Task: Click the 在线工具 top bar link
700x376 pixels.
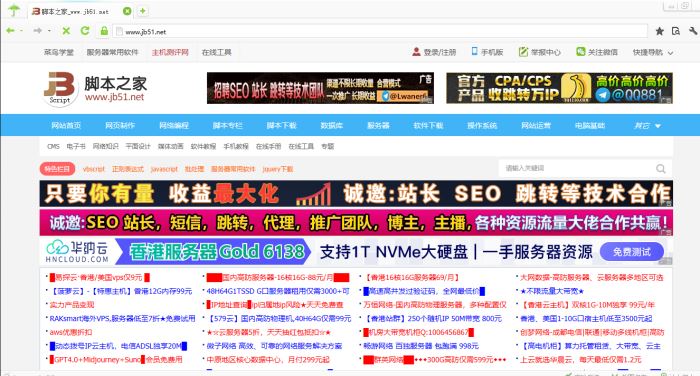Action: 217,52
